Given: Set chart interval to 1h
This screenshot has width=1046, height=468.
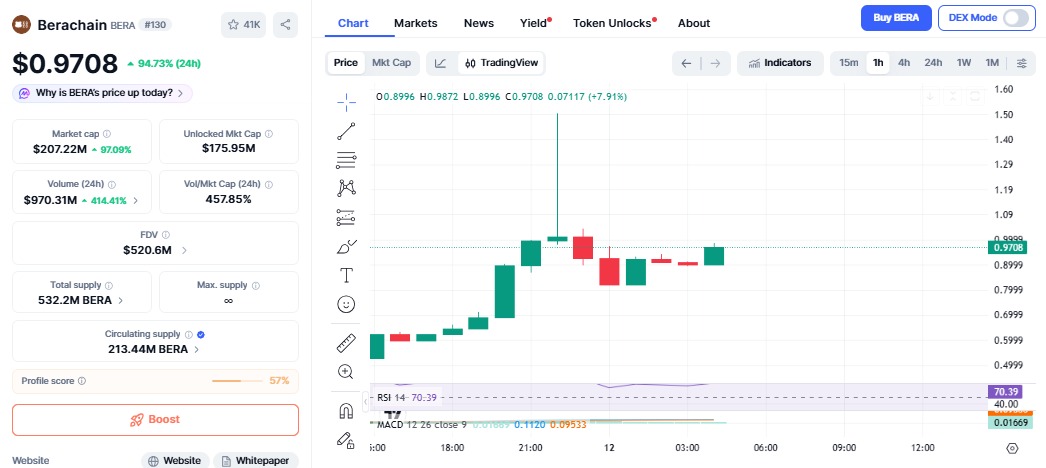Looking at the screenshot, I should [878, 63].
